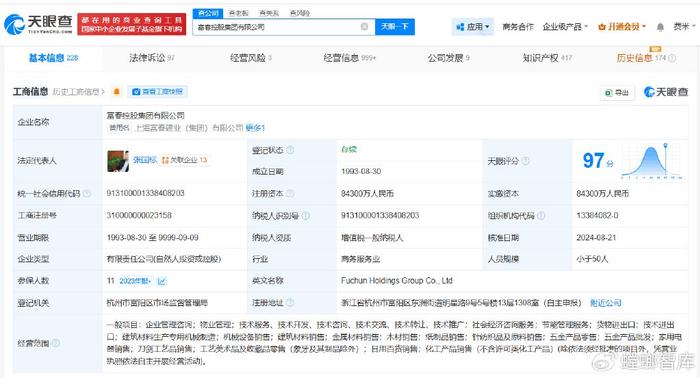The image size is (700, 378).
Task: Select the English name Fuchun Holdings Group
Action: pos(397,281)
